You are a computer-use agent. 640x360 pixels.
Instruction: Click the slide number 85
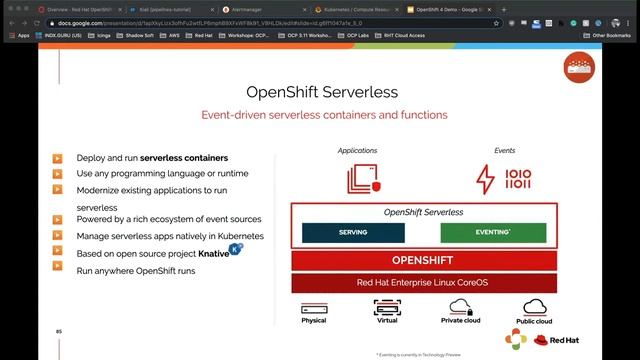click(x=59, y=331)
